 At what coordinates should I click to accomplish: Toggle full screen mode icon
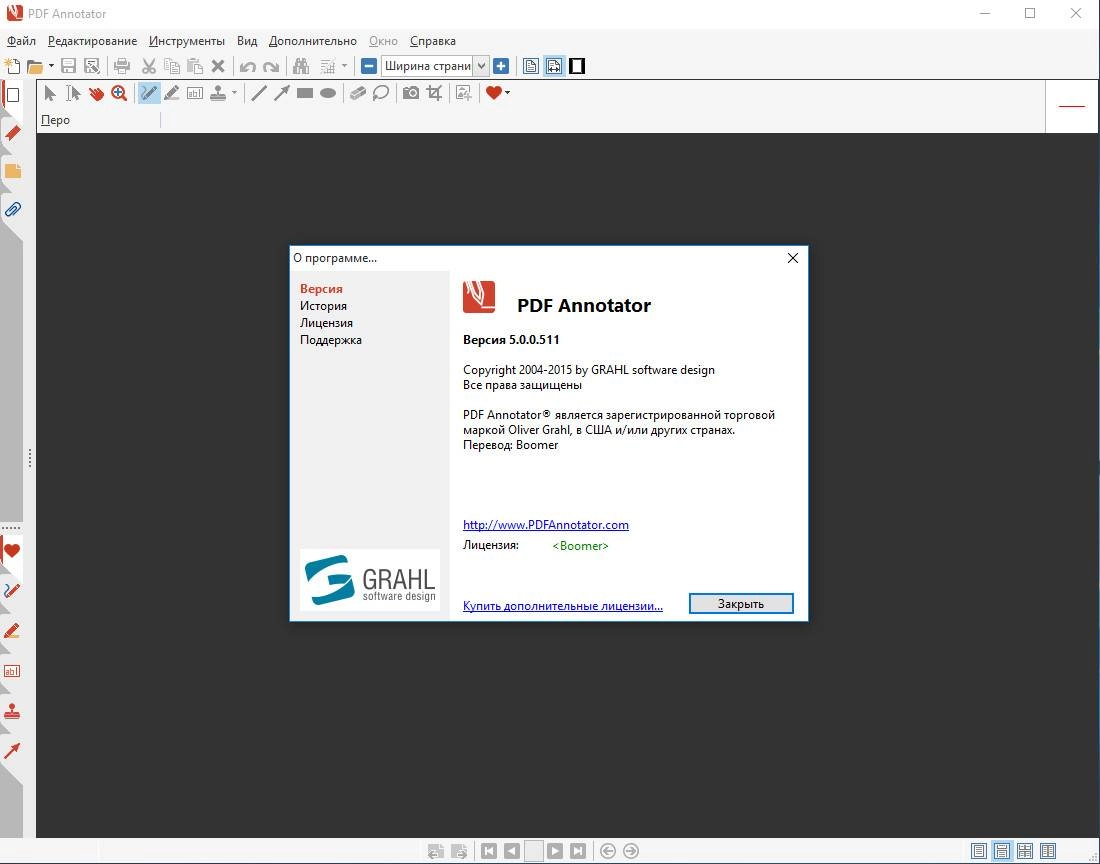point(577,66)
